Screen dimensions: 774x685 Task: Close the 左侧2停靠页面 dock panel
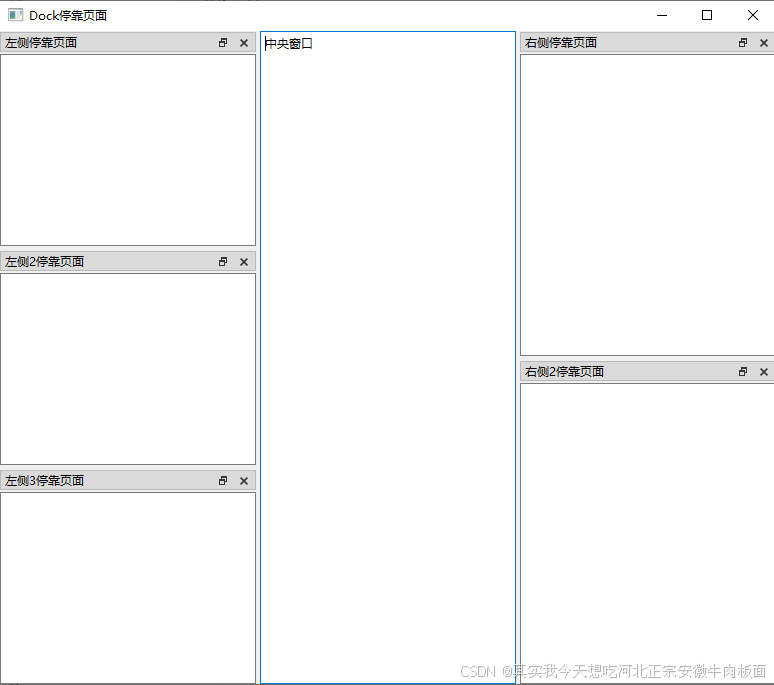coord(244,262)
